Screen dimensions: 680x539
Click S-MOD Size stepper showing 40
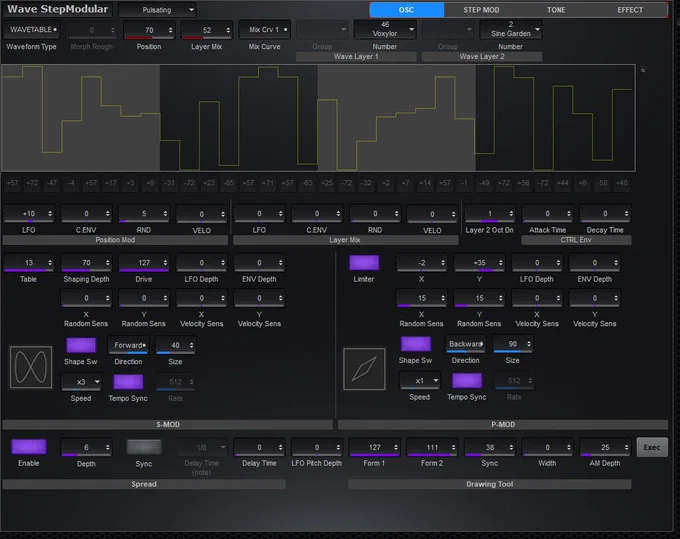click(176, 345)
